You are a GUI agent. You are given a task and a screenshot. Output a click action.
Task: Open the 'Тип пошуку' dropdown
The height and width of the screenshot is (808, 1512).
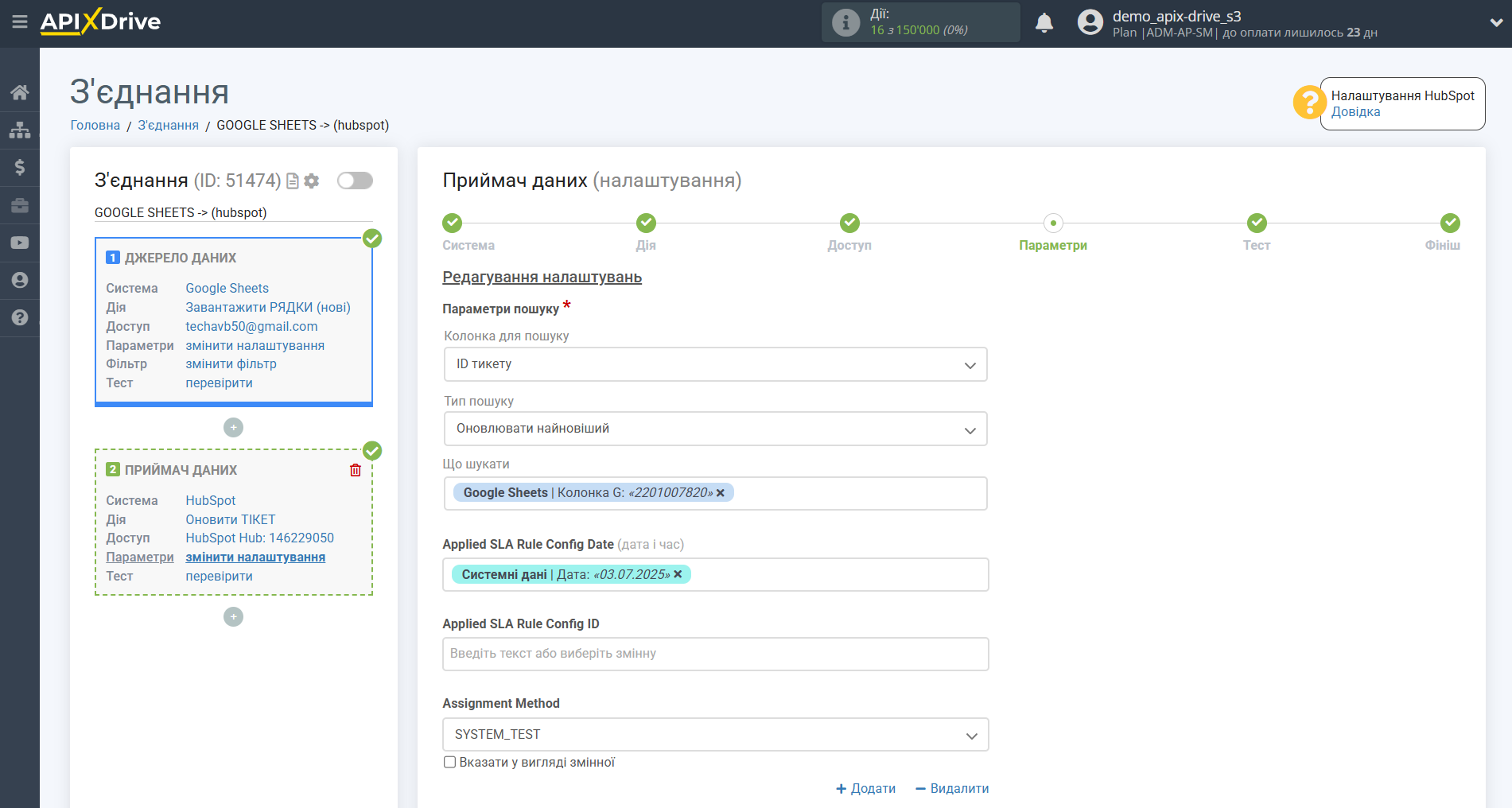[x=715, y=429]
